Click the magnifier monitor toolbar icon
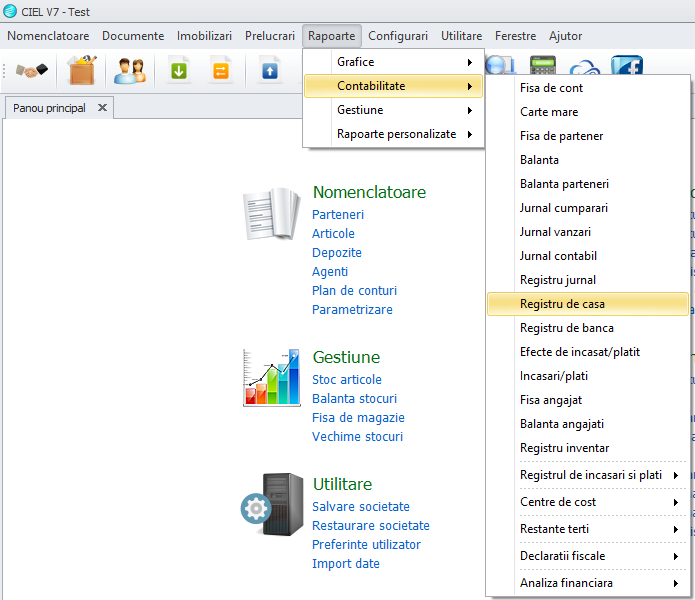Image resolution: width=695 pixels, height=600 pixels. [500, 65]
